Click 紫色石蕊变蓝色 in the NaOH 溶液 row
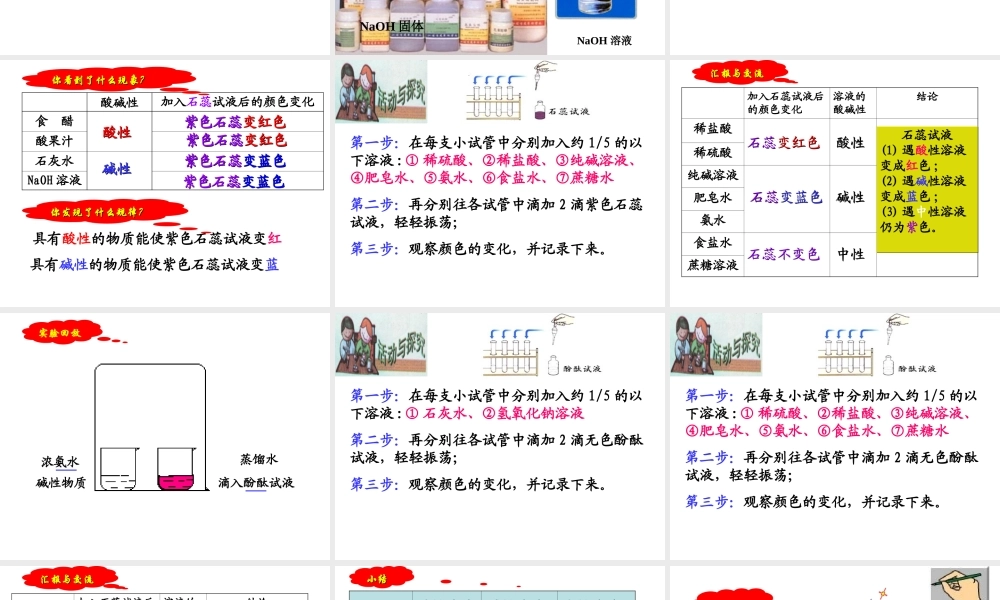 [x=235, y=182]
